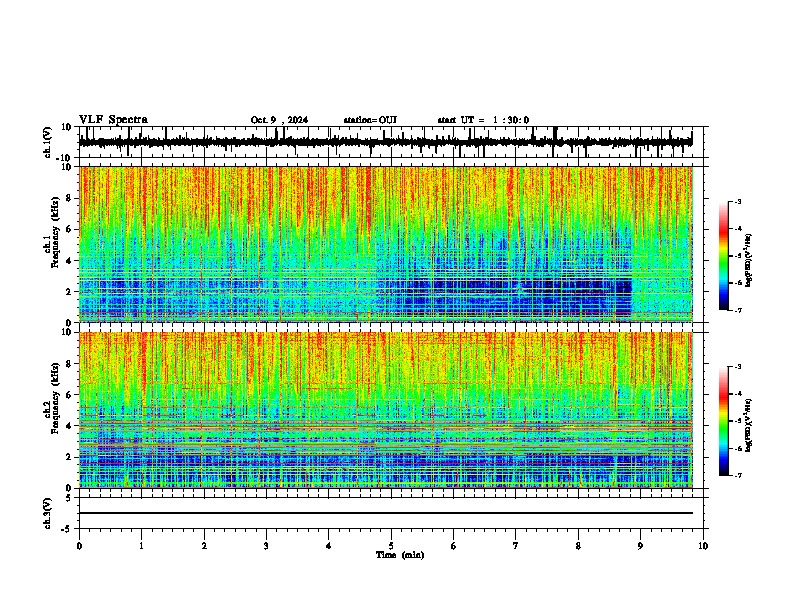Click the date label 'Oct. 9 , 2024'
This screenshot has width=792, height=612.
[279, 120]
